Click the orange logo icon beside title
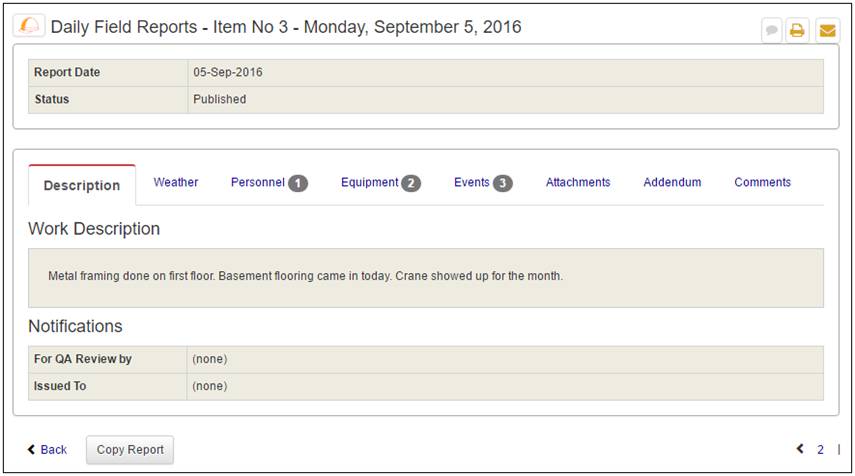Image resolution: width=855 pixels, height=476 pixels. click(29, 25)
